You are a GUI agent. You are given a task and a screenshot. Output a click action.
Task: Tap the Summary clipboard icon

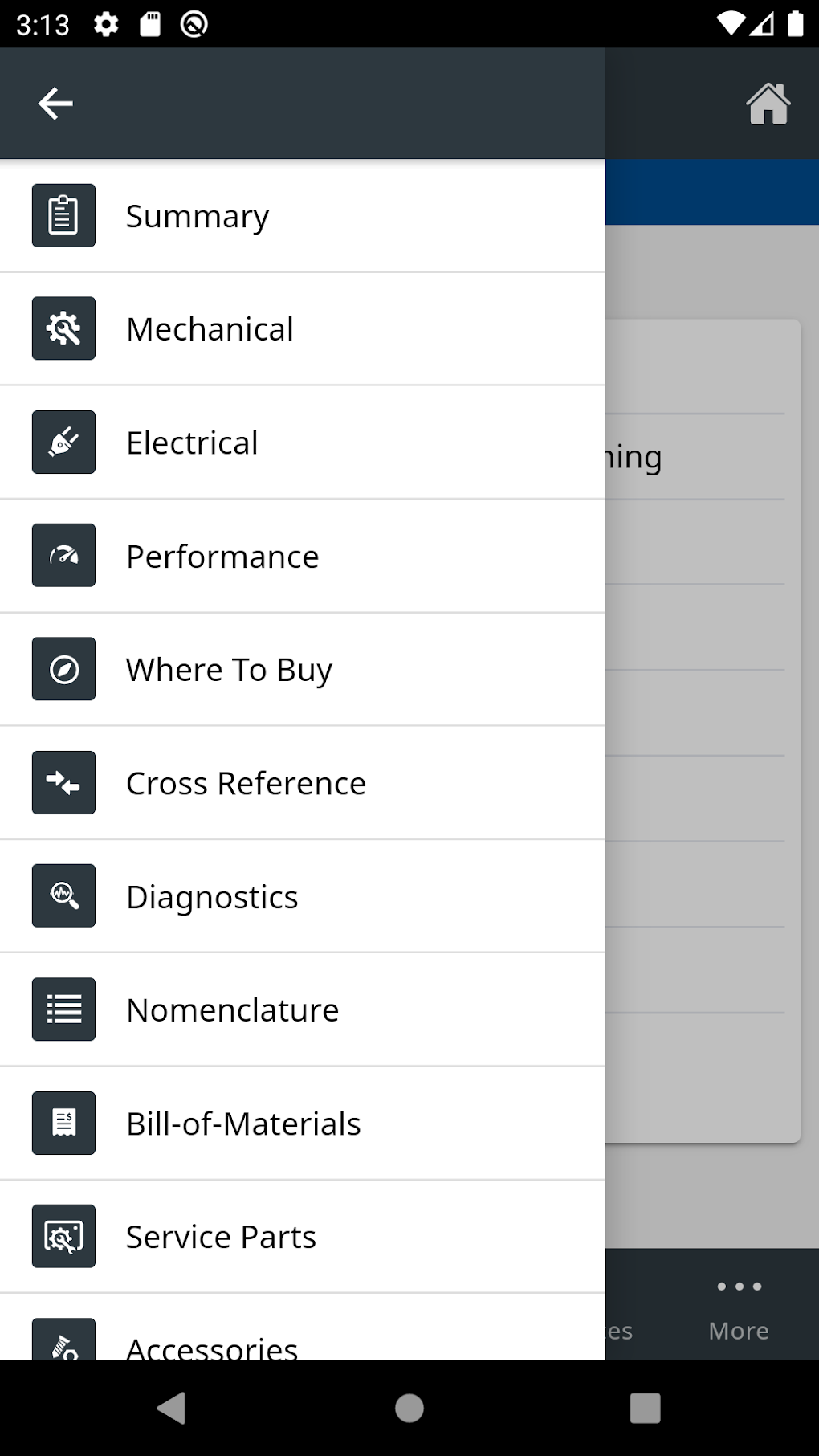tap(63, 215)
